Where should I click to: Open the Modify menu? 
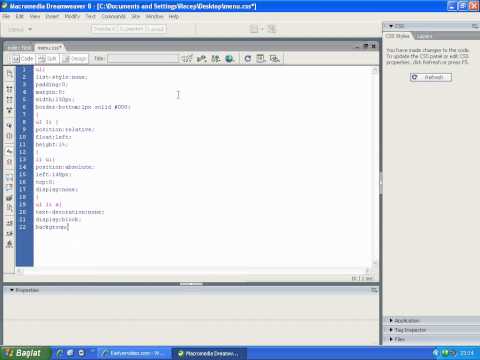click(72, 16)
